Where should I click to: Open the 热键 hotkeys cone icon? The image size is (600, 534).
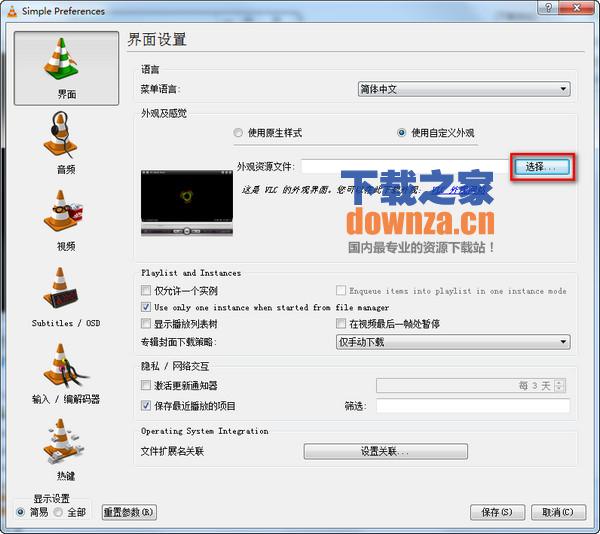point(63,441)
